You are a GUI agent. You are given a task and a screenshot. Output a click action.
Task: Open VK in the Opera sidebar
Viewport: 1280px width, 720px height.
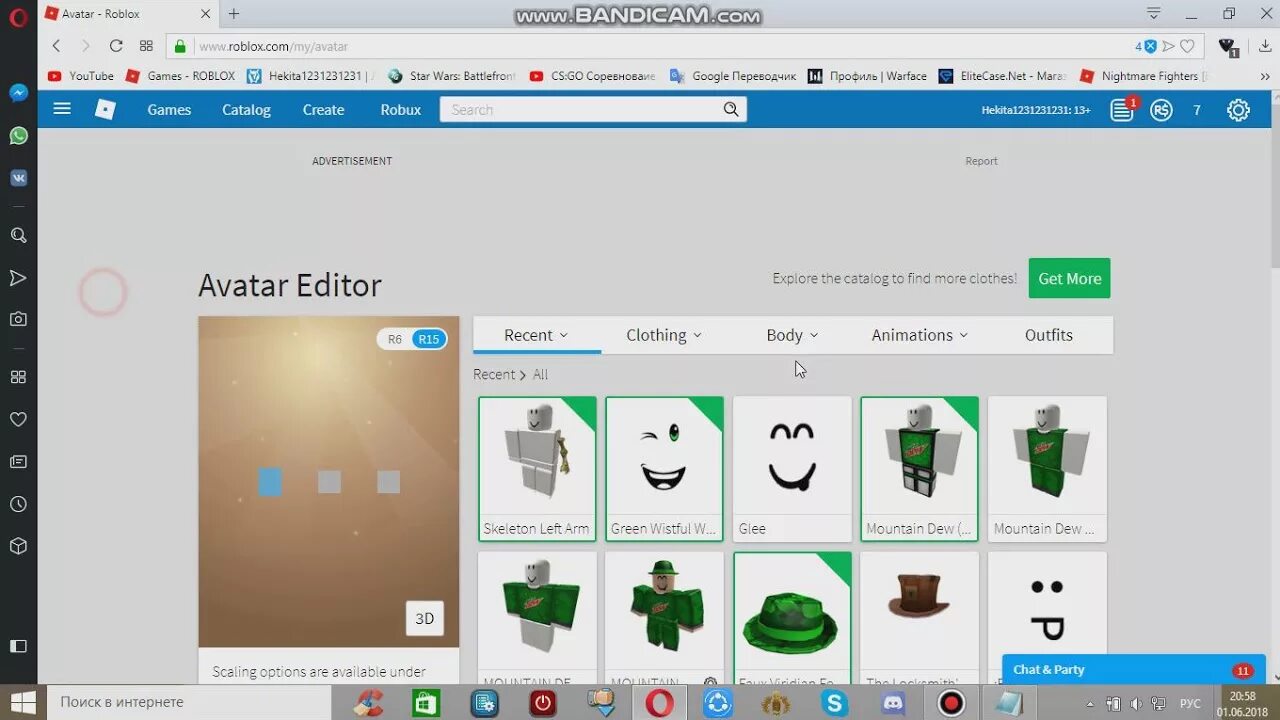[x=18, y=178]
